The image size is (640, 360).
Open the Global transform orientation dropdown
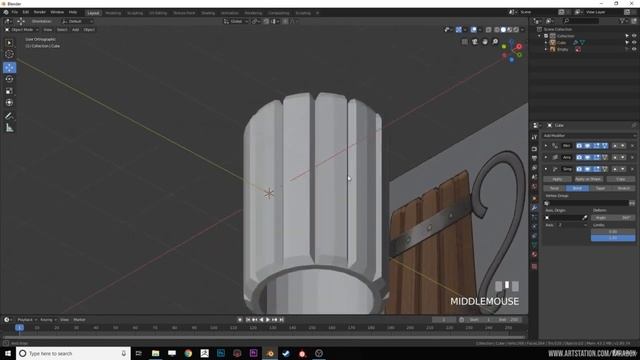tap(236, 21)
